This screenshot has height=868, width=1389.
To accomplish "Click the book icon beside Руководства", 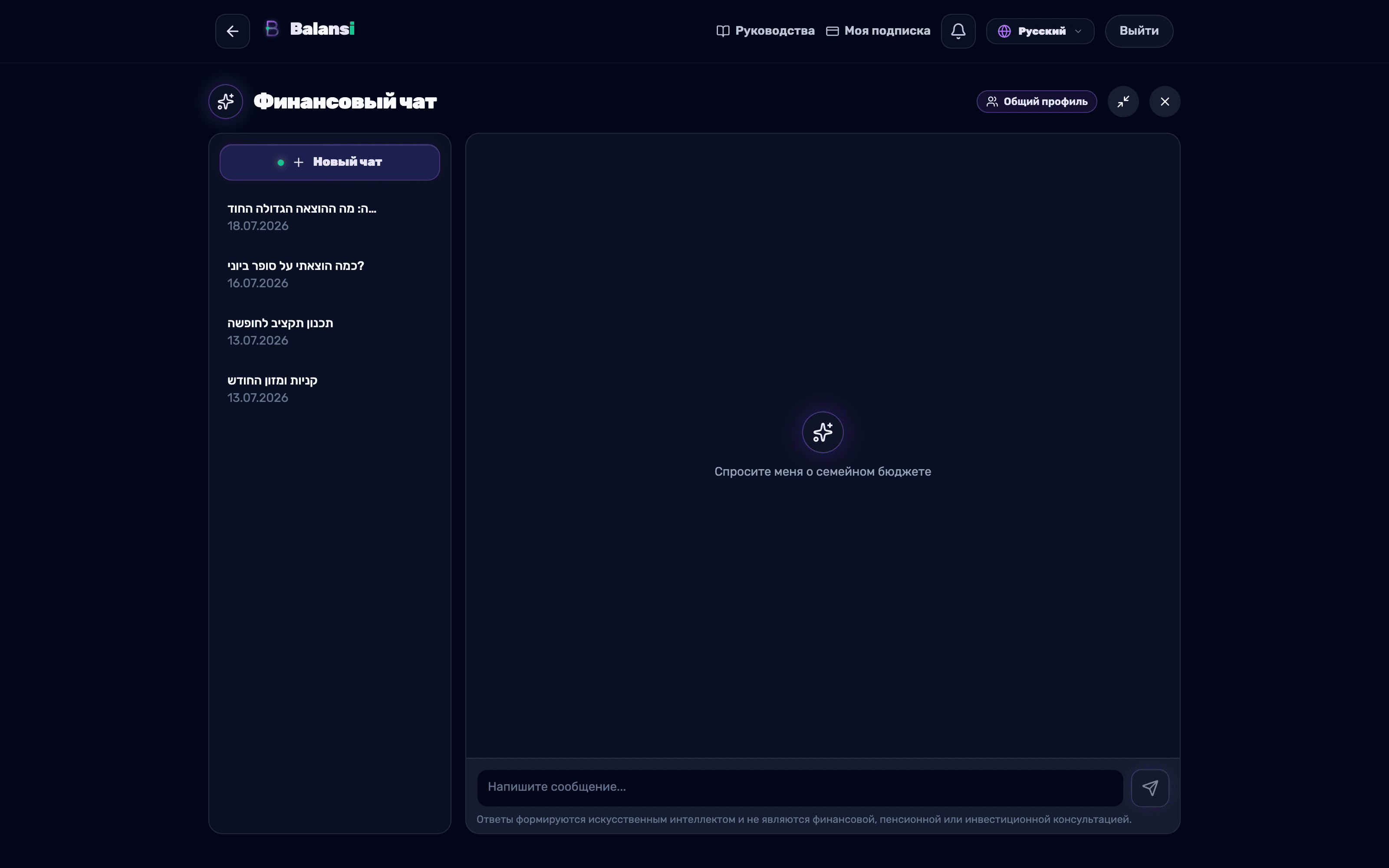I will [723, 31].
